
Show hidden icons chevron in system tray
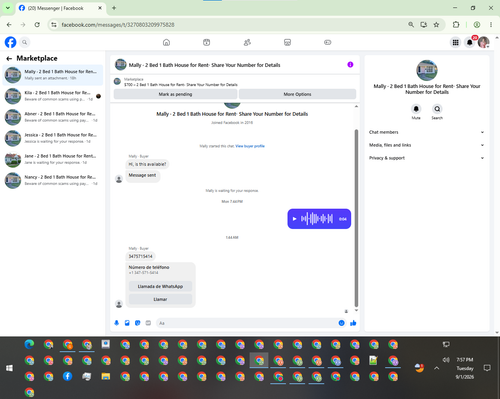(x=437, y=368)
